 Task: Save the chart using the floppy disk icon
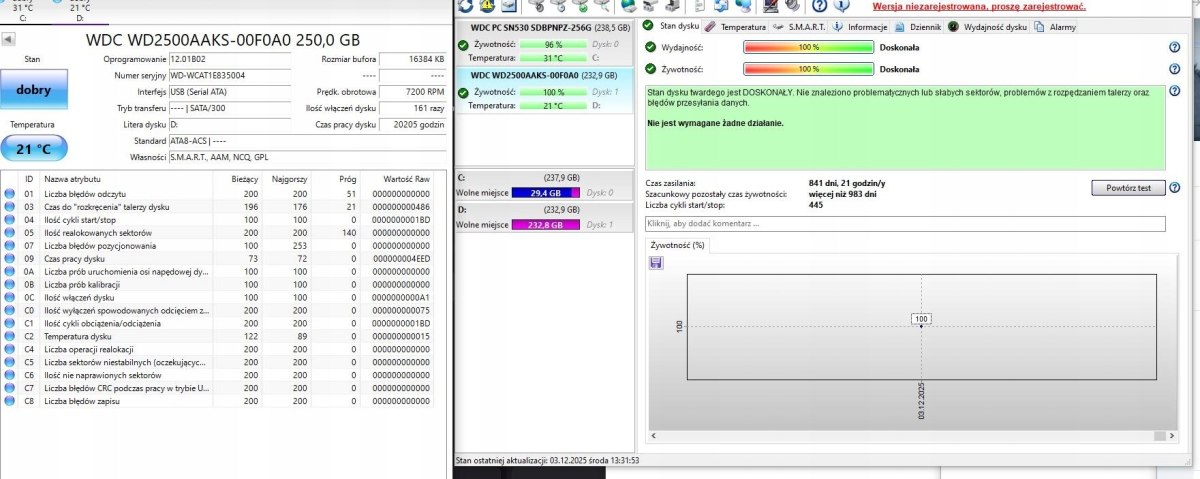[656, 262]
